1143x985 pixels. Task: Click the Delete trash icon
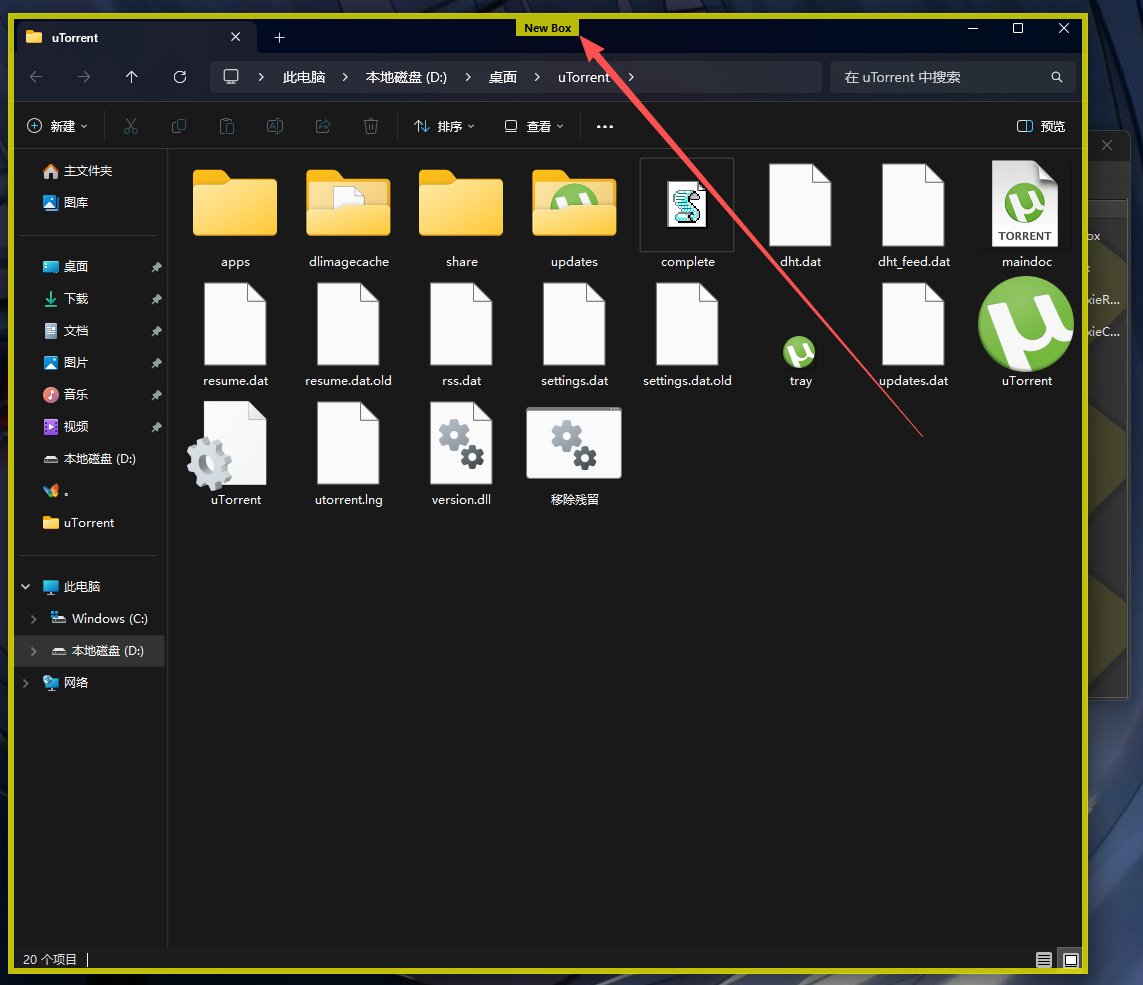pos(371,126)
